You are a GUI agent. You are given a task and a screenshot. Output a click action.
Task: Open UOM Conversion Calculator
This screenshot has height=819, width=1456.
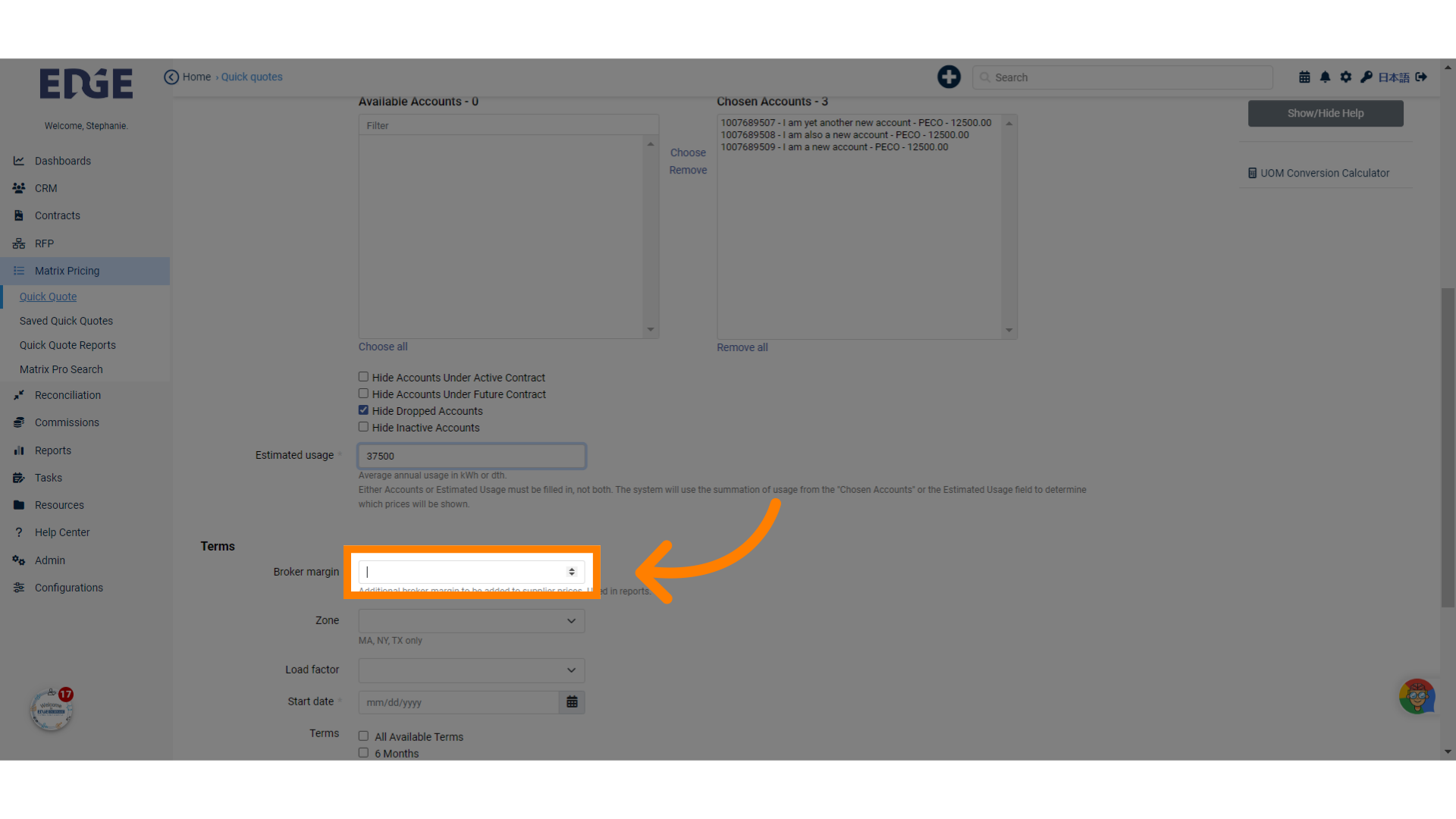(1319, 173)
